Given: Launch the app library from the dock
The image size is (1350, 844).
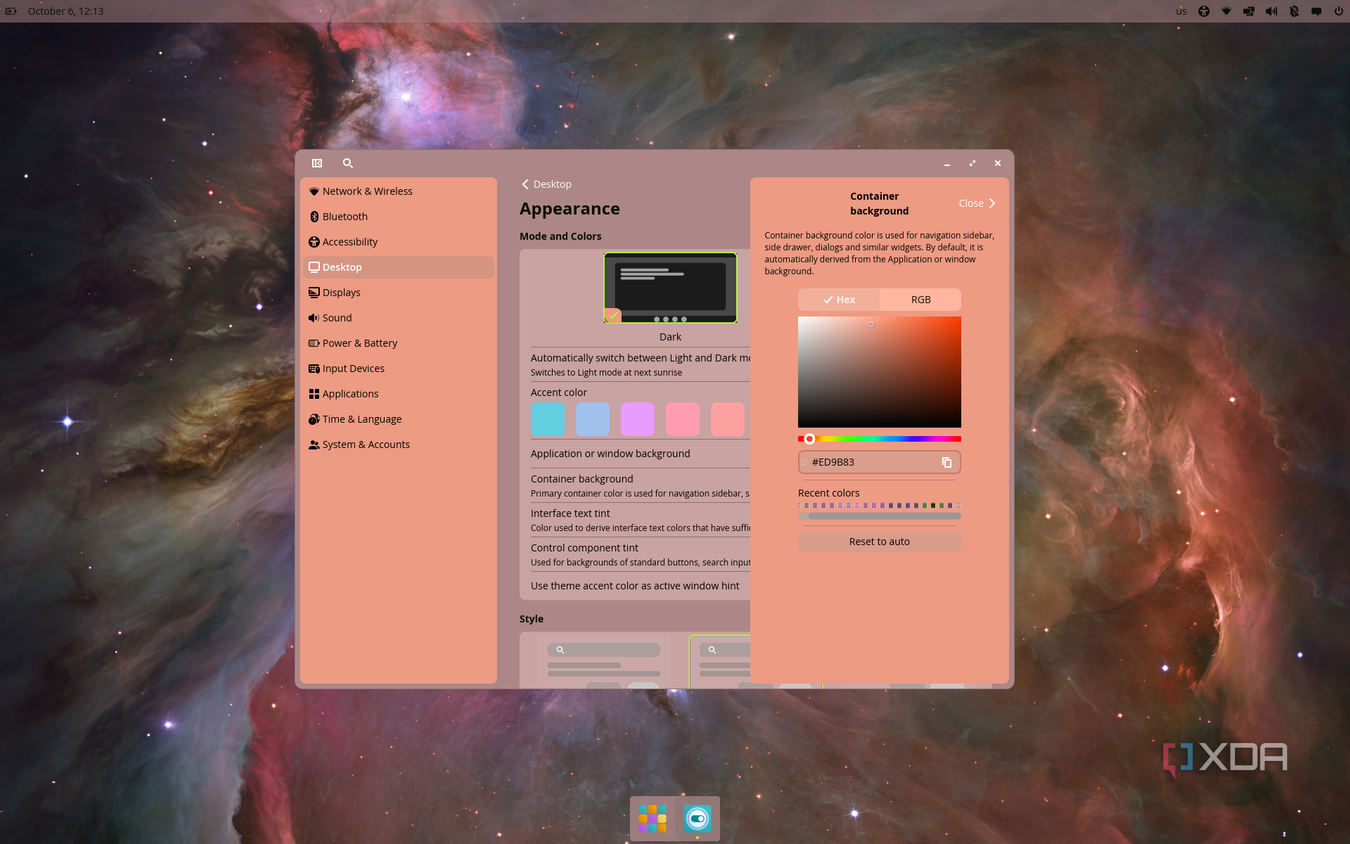Looking at the screenshot, I should [653, 818].
